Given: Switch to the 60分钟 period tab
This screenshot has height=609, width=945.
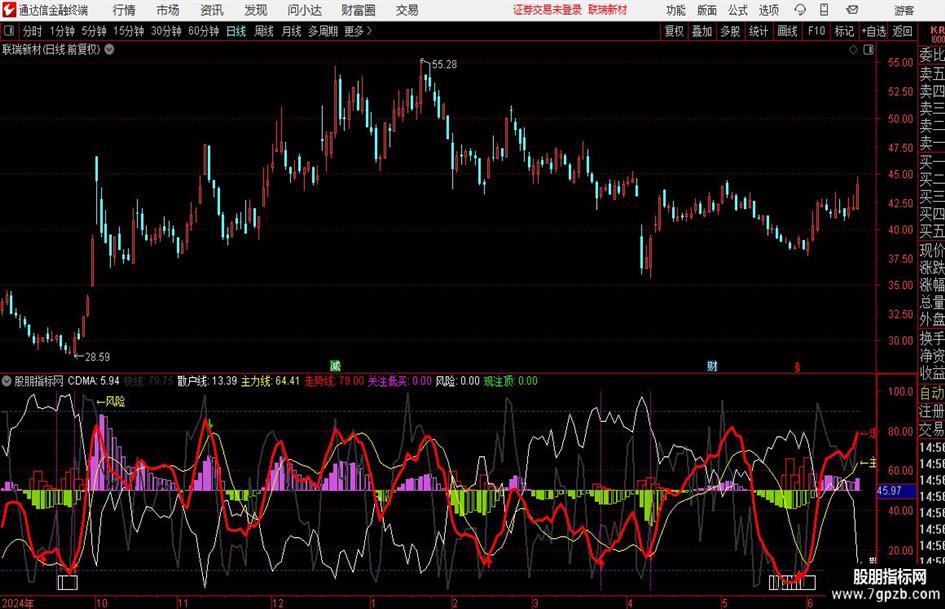Looking at the screenshot, I should [x=204, y=31].
